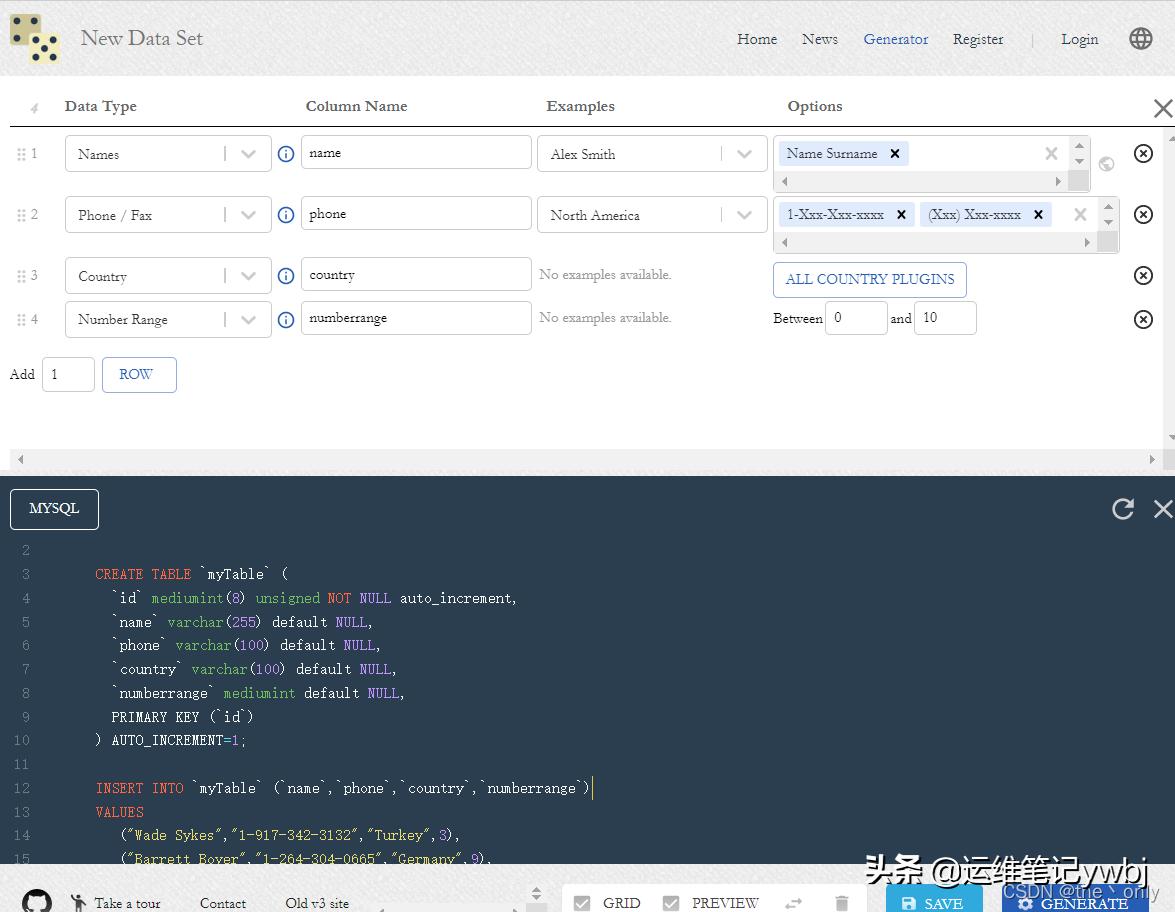Open the North America examples dropdown
This screenshot has width=1175, height=912.
click(744, 215)
